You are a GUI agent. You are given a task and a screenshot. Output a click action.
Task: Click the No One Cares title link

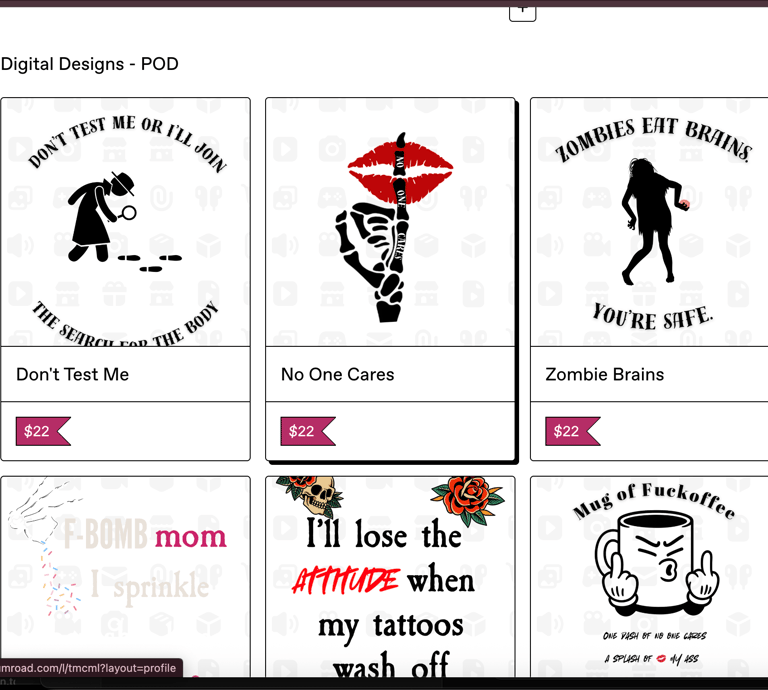tap(337, 375)
